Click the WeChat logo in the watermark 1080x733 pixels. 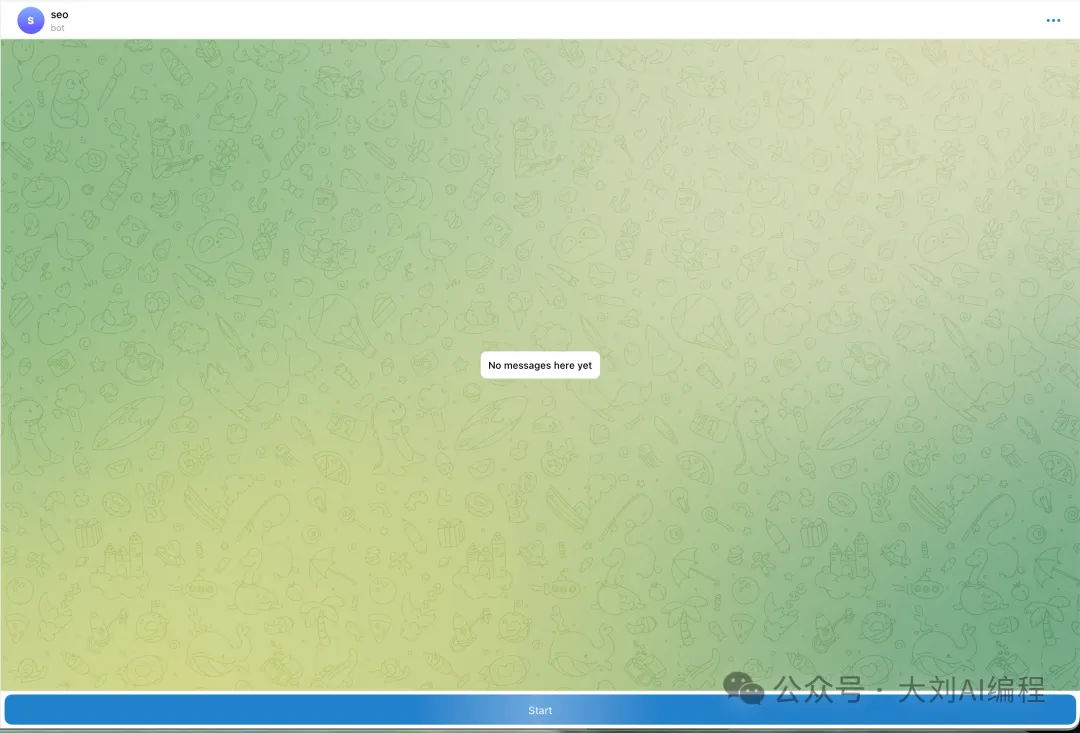point(745,687)
